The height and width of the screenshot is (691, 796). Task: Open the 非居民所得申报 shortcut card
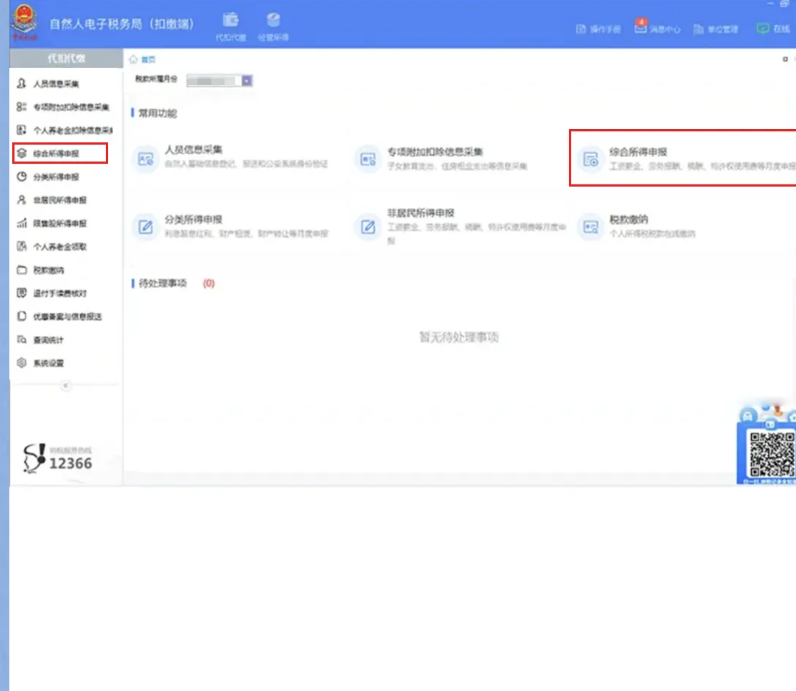461,226
